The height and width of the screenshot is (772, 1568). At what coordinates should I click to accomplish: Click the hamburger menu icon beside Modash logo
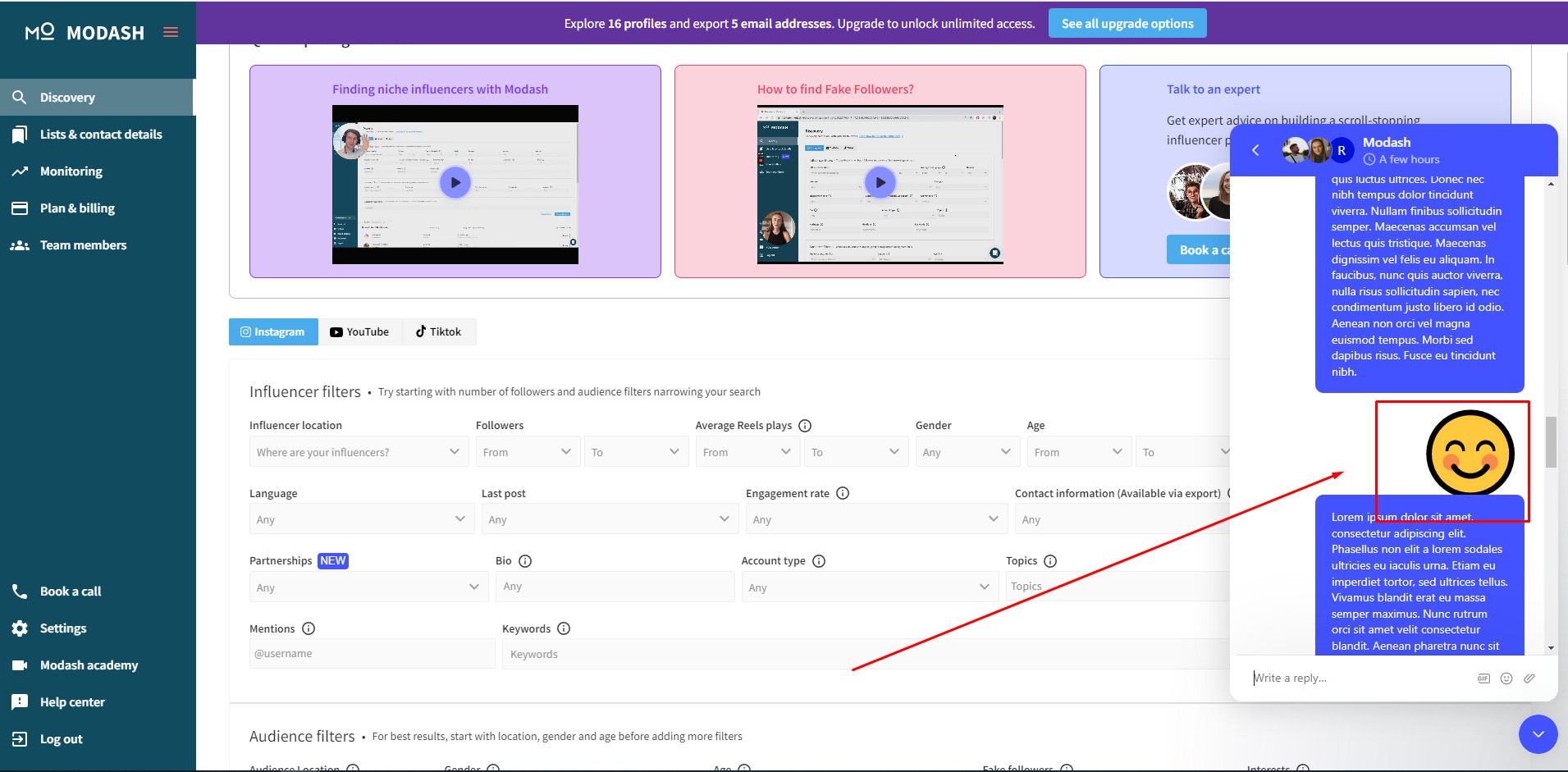pos(171,32)
